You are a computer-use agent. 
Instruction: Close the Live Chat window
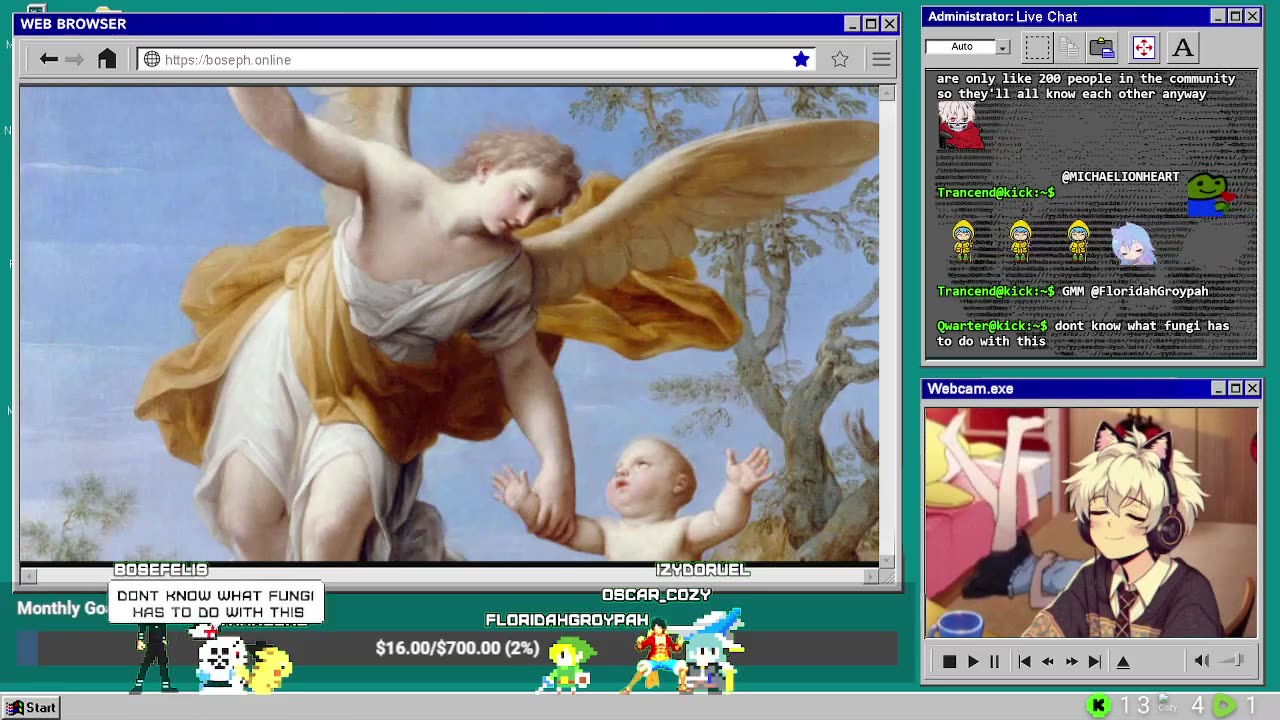(x=1252, y=16)
